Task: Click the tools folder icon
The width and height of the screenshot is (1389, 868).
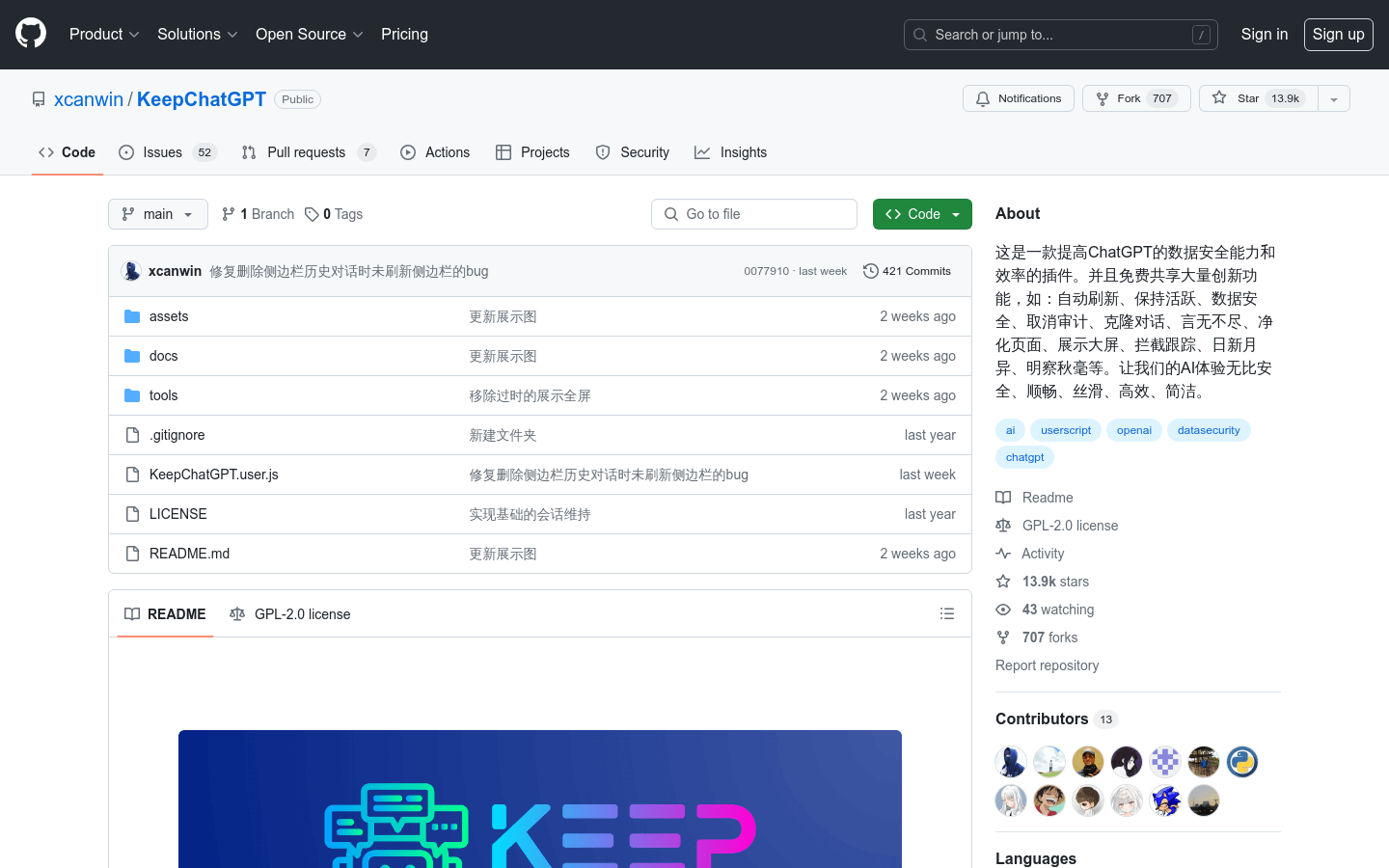Action: (x=133, y=395)
